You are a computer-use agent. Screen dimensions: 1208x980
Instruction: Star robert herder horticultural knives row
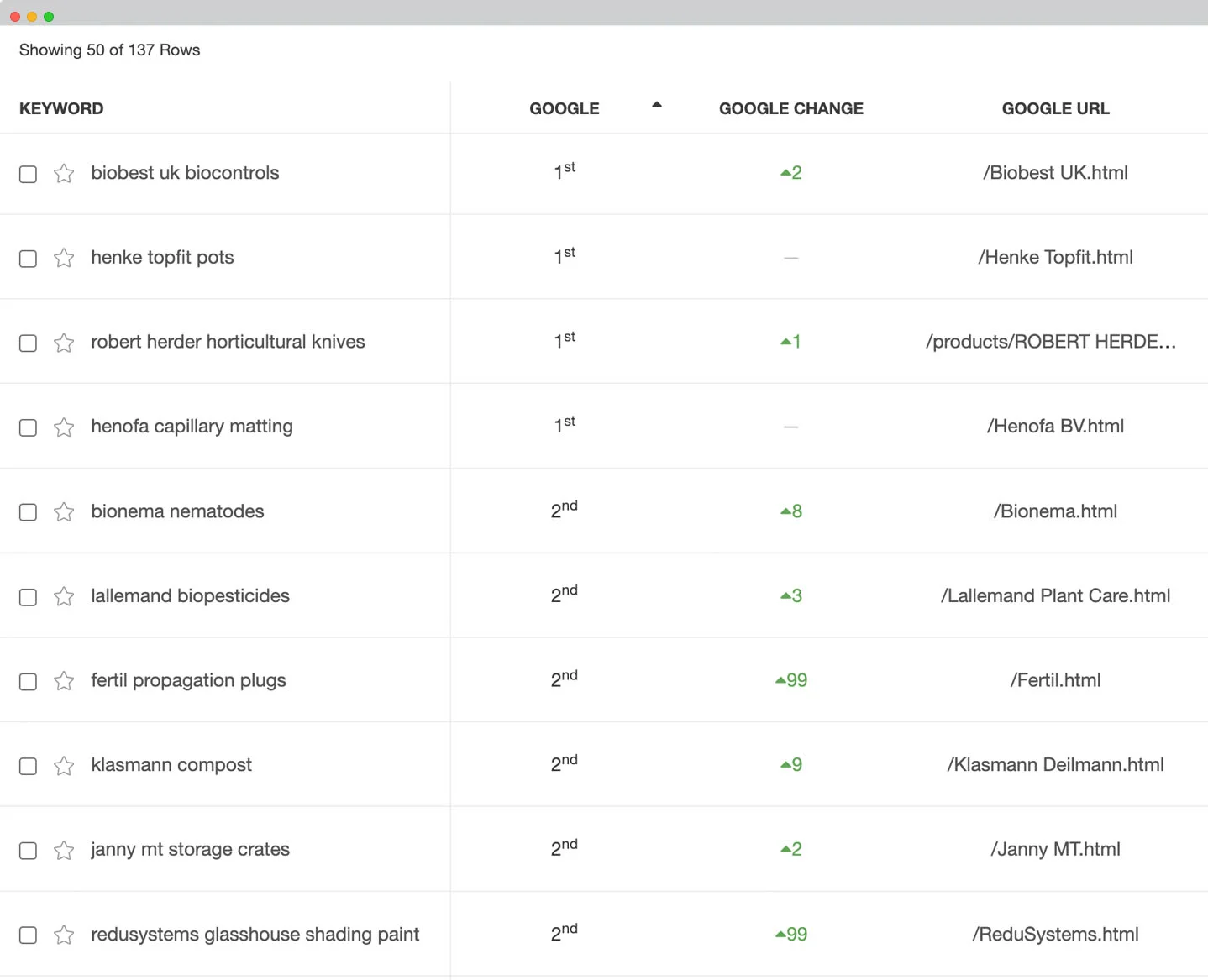click(64, 343)
